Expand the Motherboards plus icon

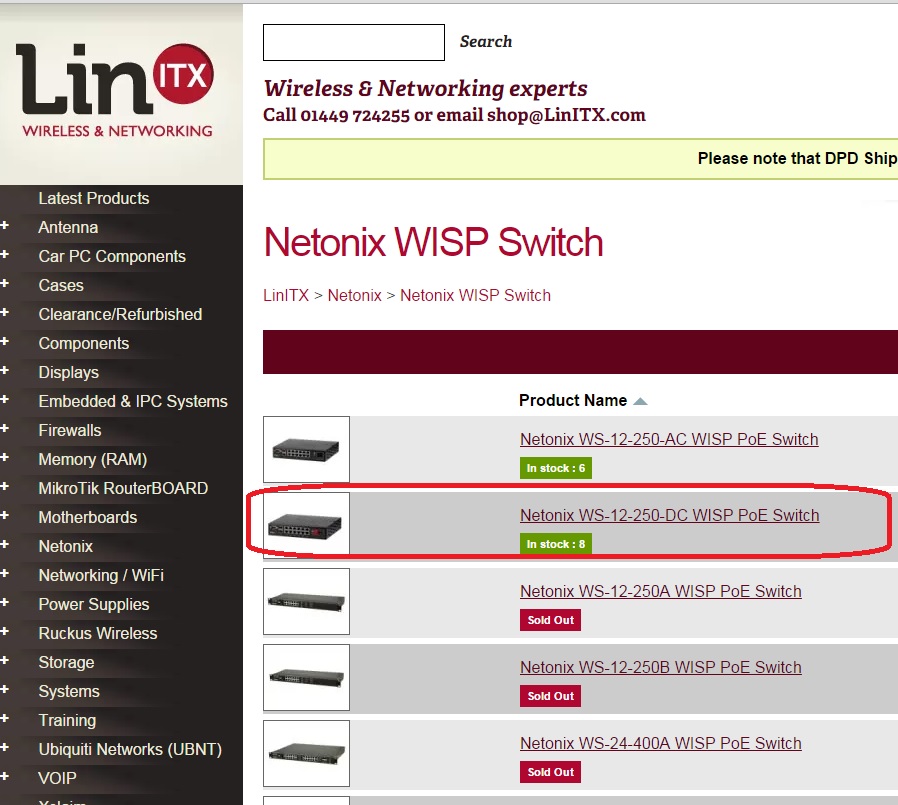click(x=5, y=515)
